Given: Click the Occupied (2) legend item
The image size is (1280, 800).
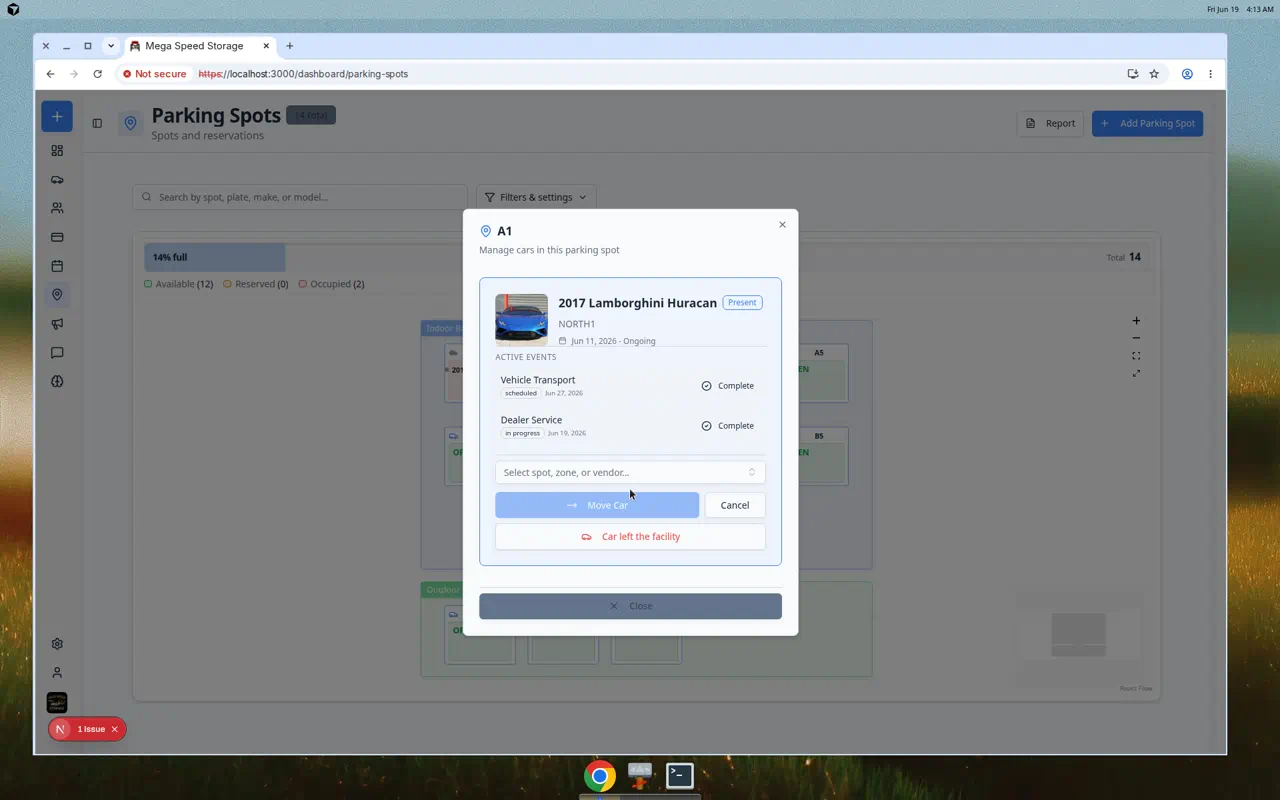Looking at the screenshot, I should coord(331,284).
